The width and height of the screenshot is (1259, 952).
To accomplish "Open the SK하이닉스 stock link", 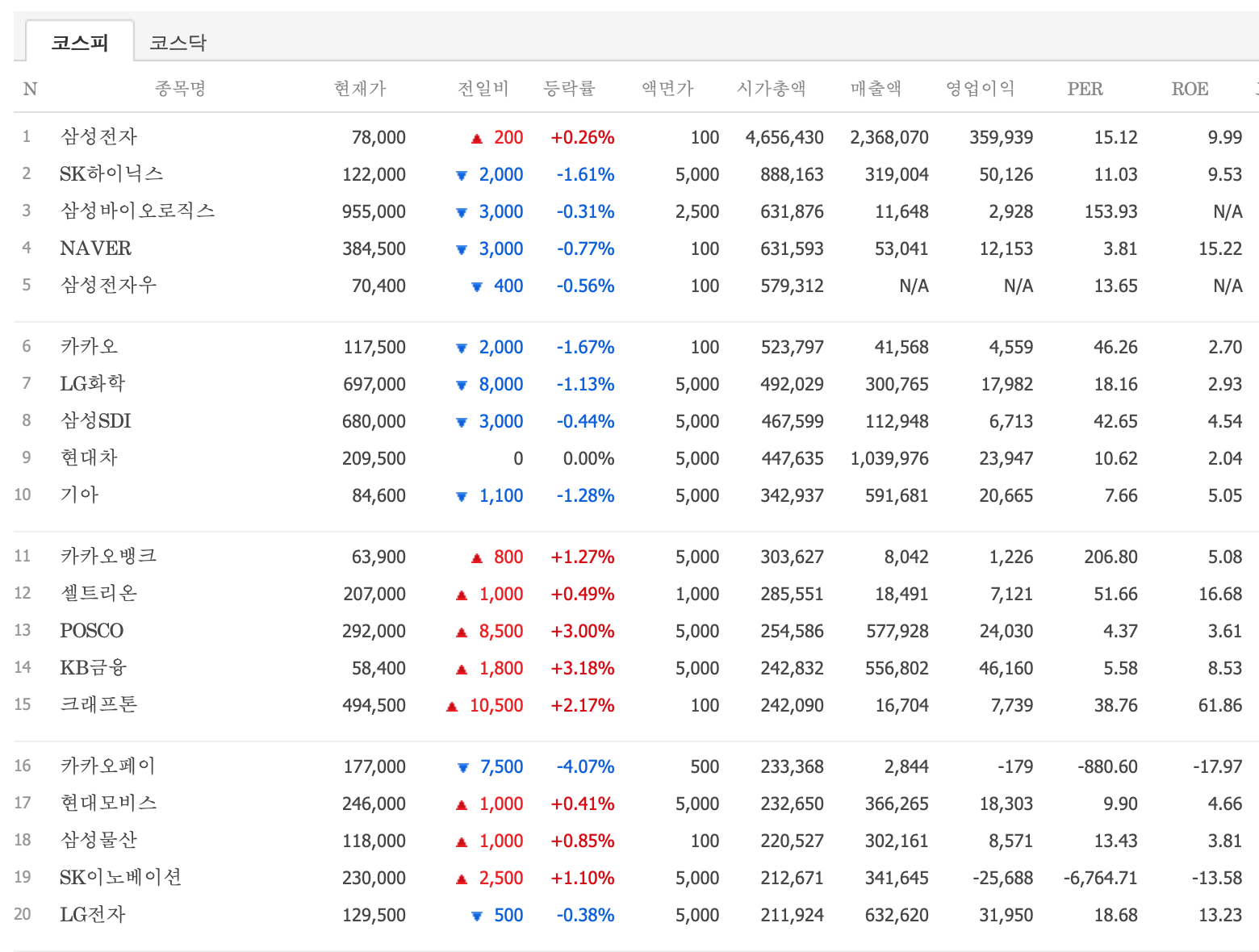I will coord(111,174).
